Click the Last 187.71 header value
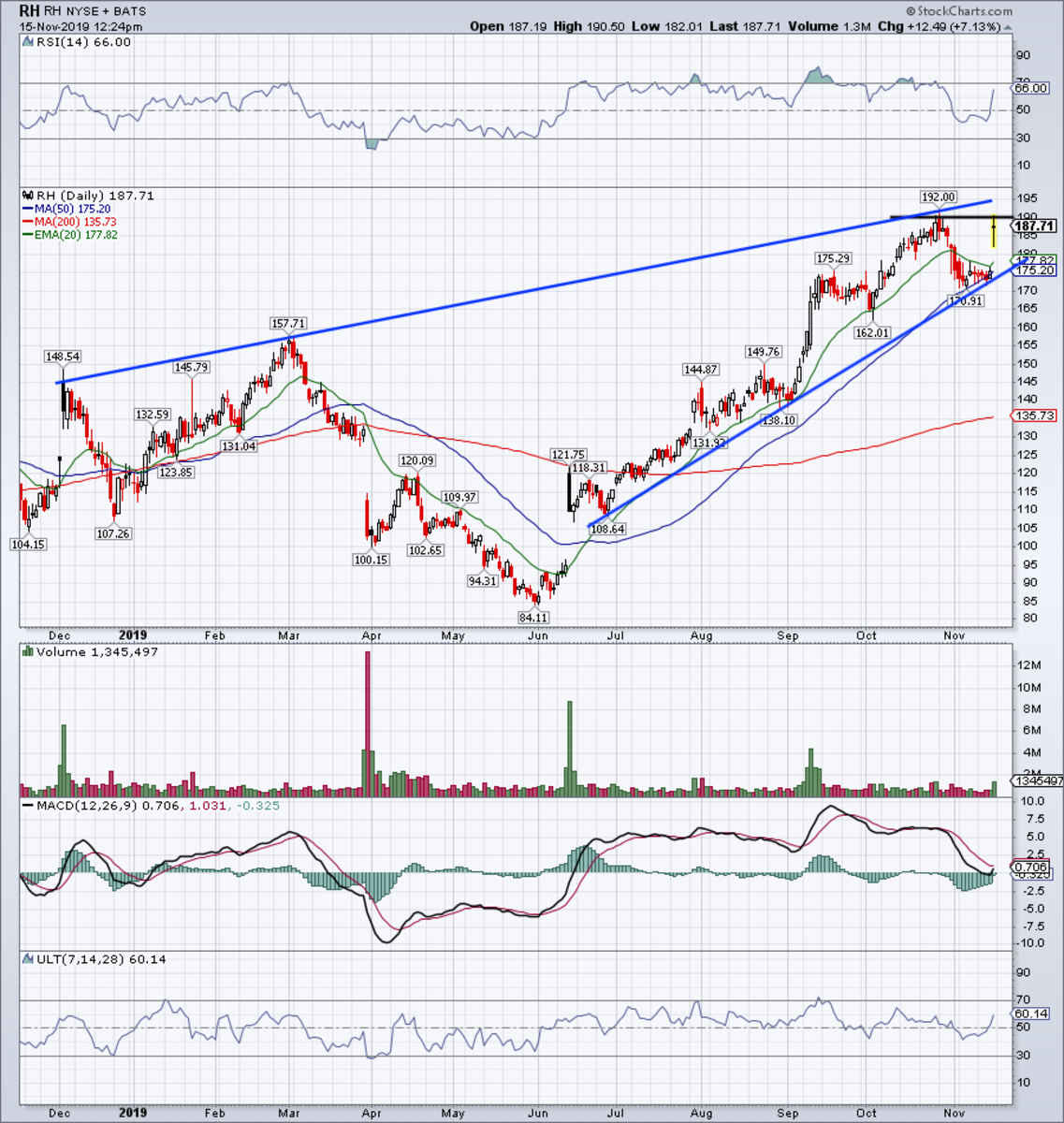The image size is (1064, 1123). 743,26
